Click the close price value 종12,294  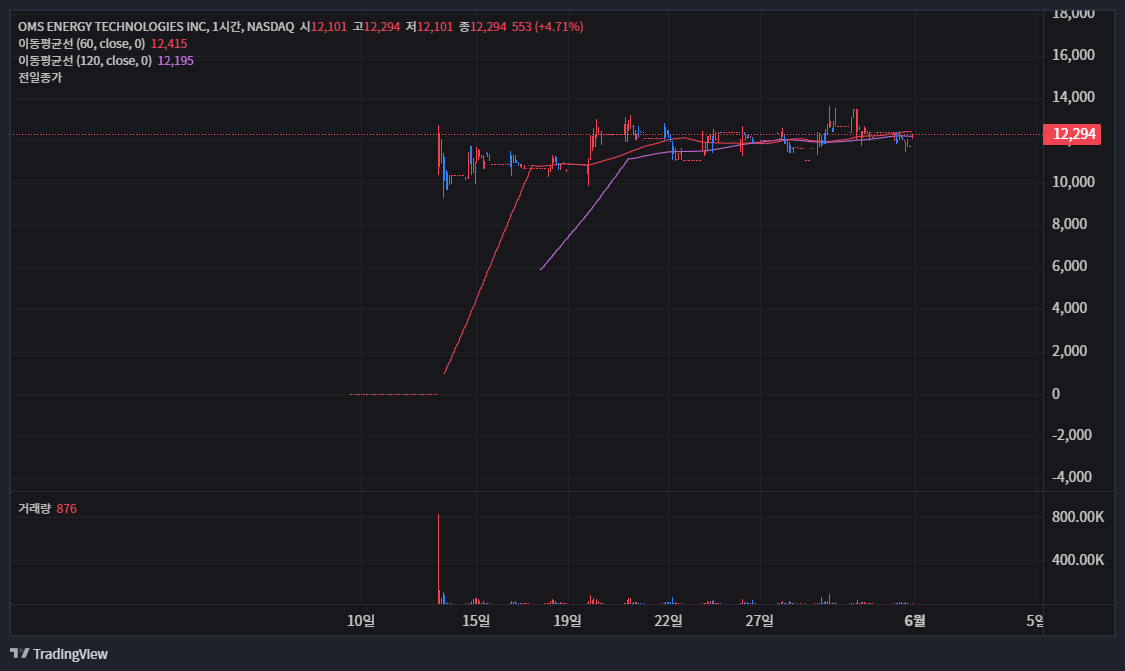(483, 27)
